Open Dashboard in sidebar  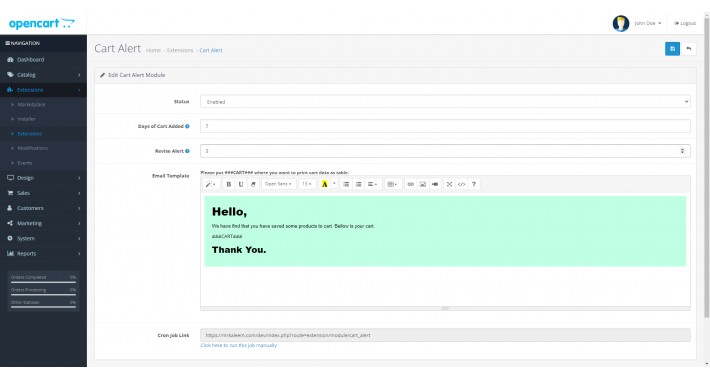point(43,59)
